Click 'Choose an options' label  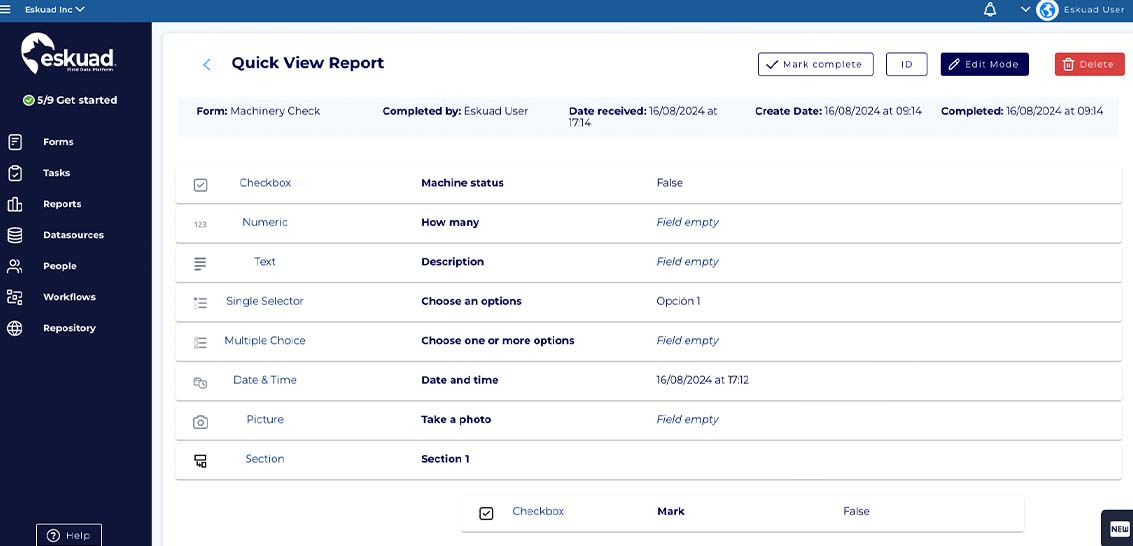click(471, 301)
